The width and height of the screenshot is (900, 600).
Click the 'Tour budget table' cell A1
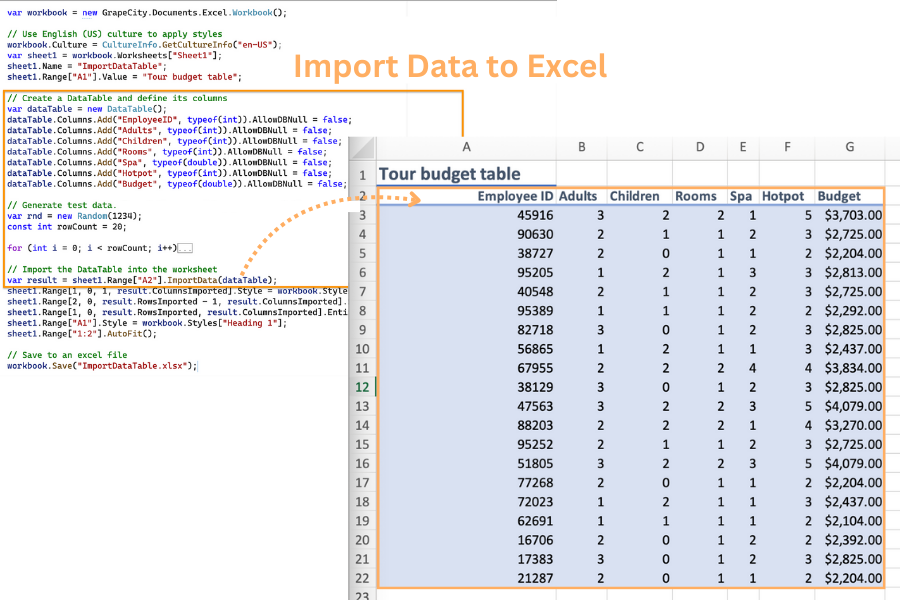(466, 174)
